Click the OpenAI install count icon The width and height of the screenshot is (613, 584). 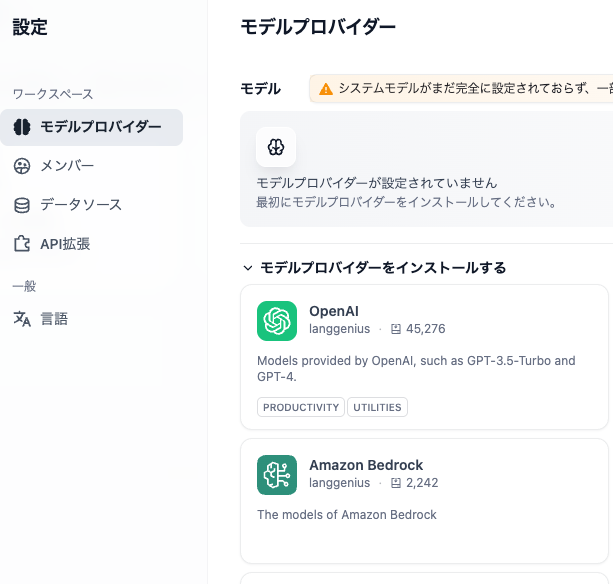click(x=396, y=329)
